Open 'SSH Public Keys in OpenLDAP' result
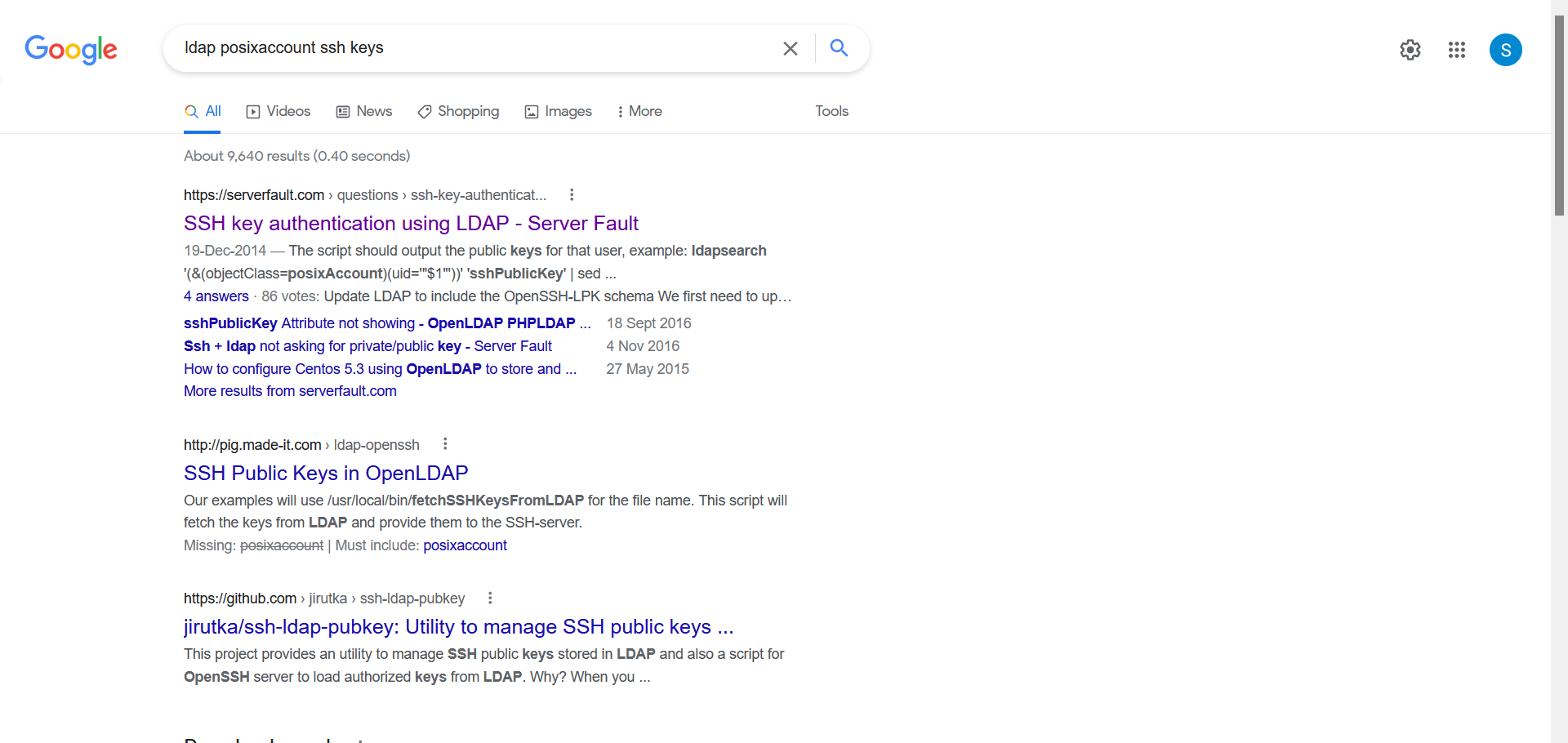1568x743 pixels. 326,473
